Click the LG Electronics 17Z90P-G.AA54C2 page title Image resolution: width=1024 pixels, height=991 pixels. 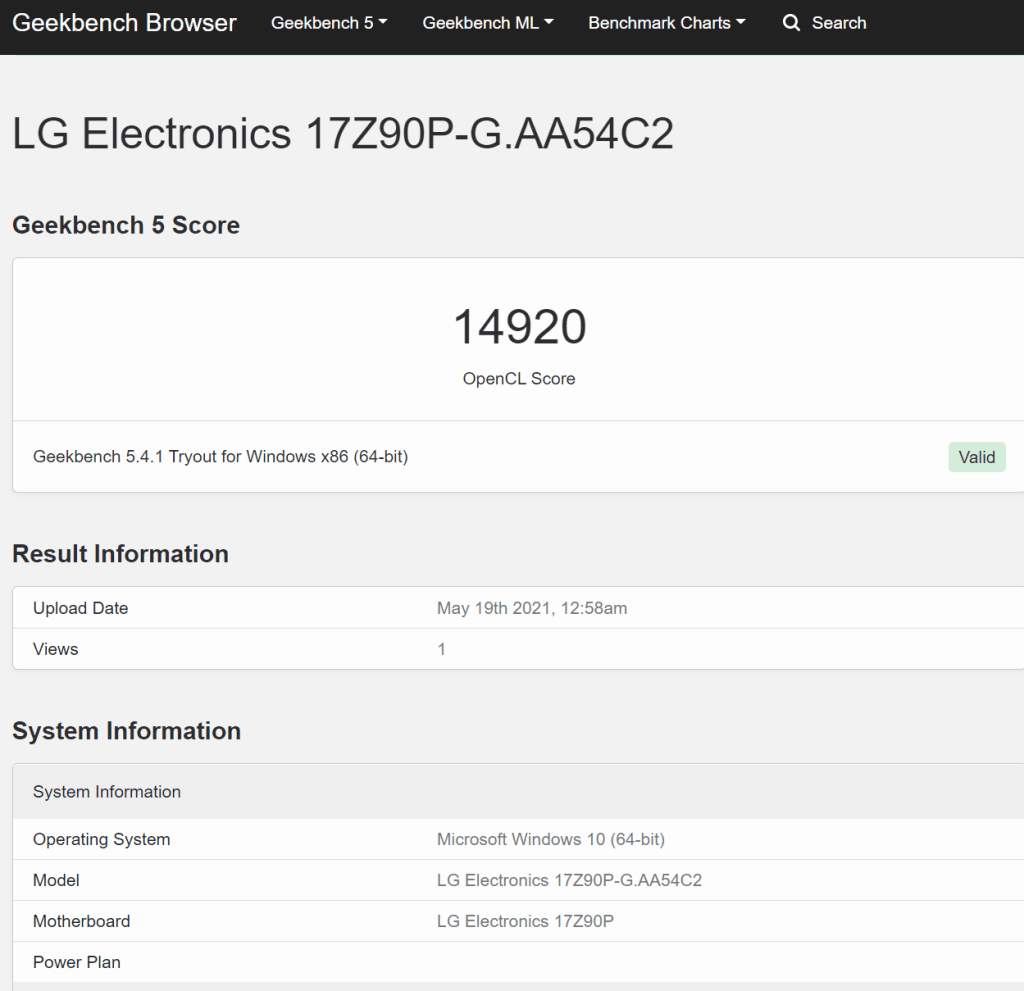coord(343,134)
